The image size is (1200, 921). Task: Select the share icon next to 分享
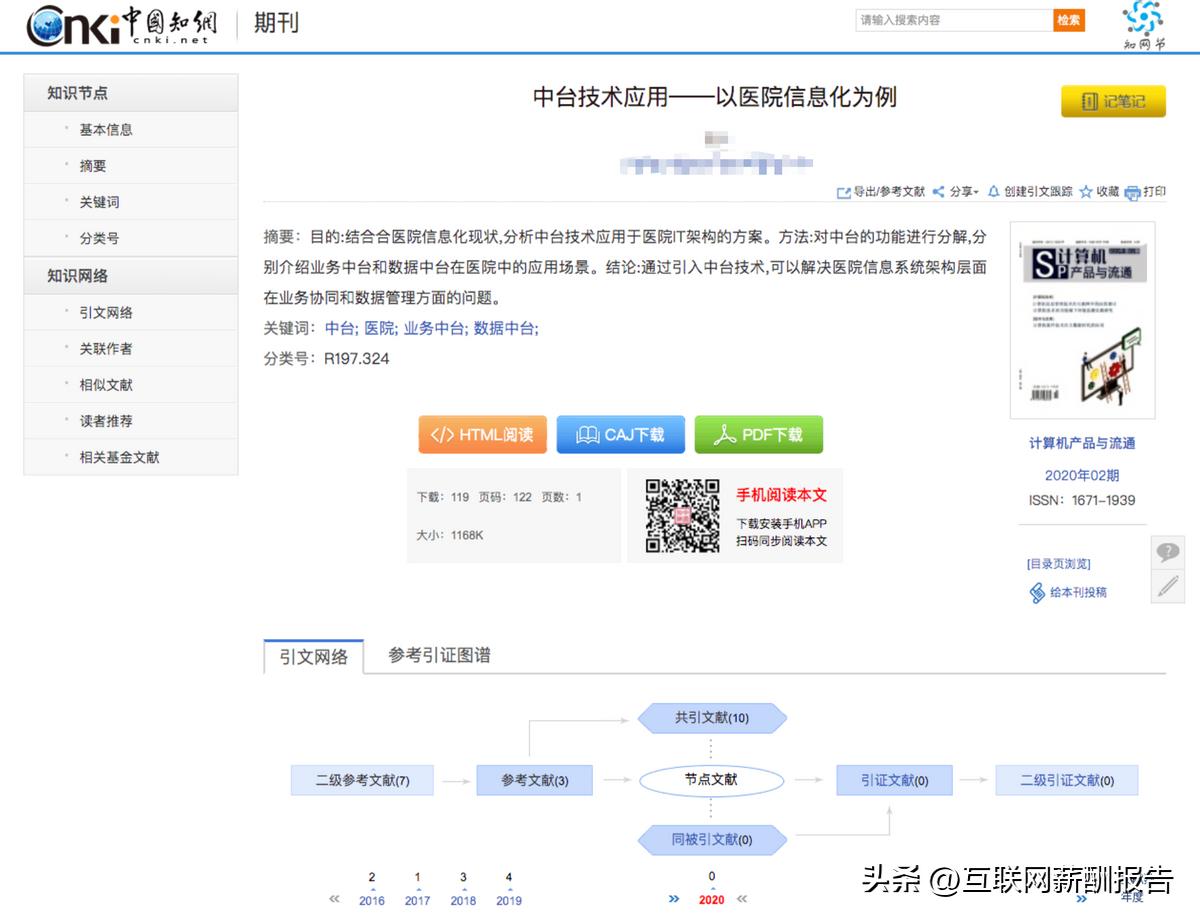[x=937, y=191]
